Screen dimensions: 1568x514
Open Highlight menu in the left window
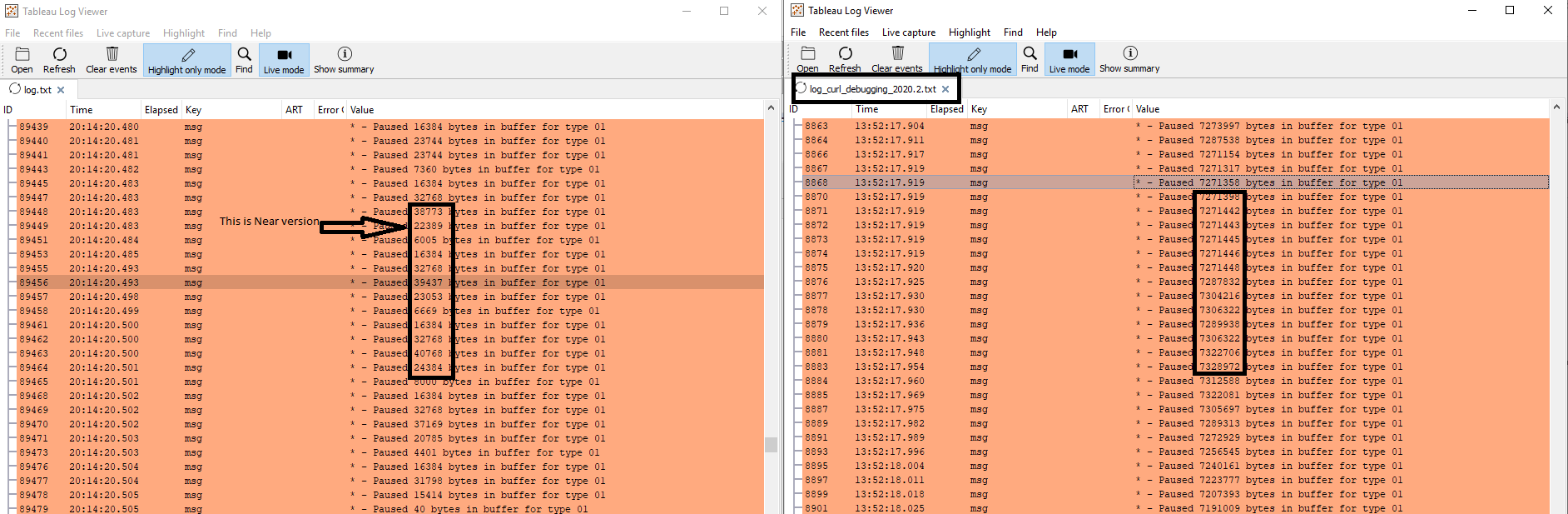(184, 33)
